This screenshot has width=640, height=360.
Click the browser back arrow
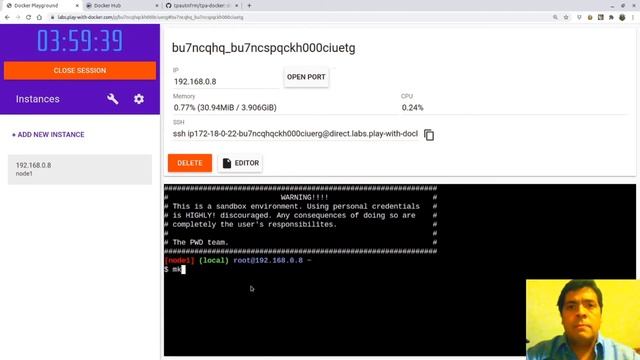[7, 17]
